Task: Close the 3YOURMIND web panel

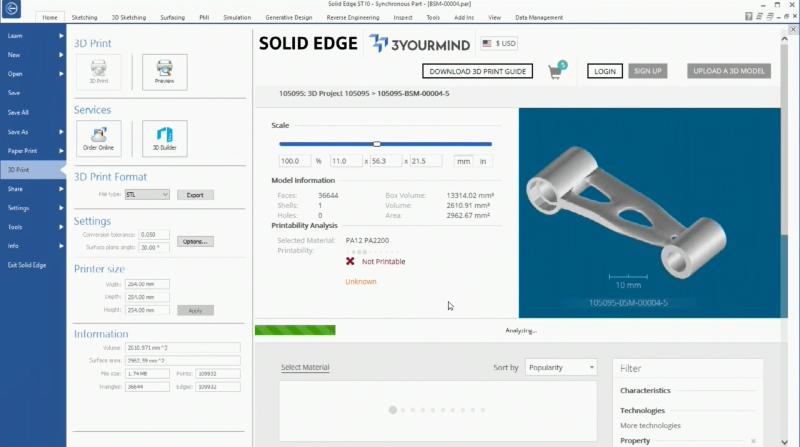Action: tap(793, 30)
